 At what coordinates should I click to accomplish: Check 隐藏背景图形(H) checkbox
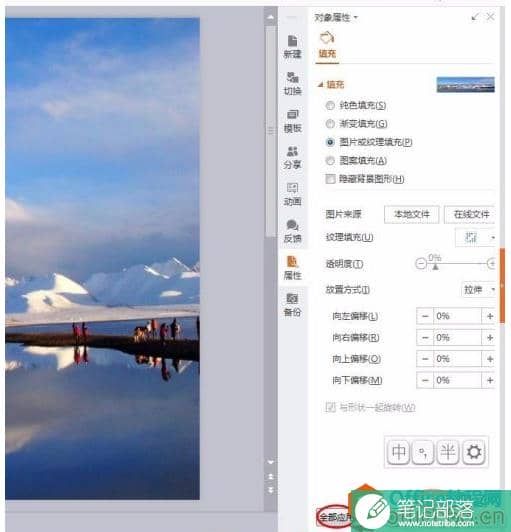[330, 179]
